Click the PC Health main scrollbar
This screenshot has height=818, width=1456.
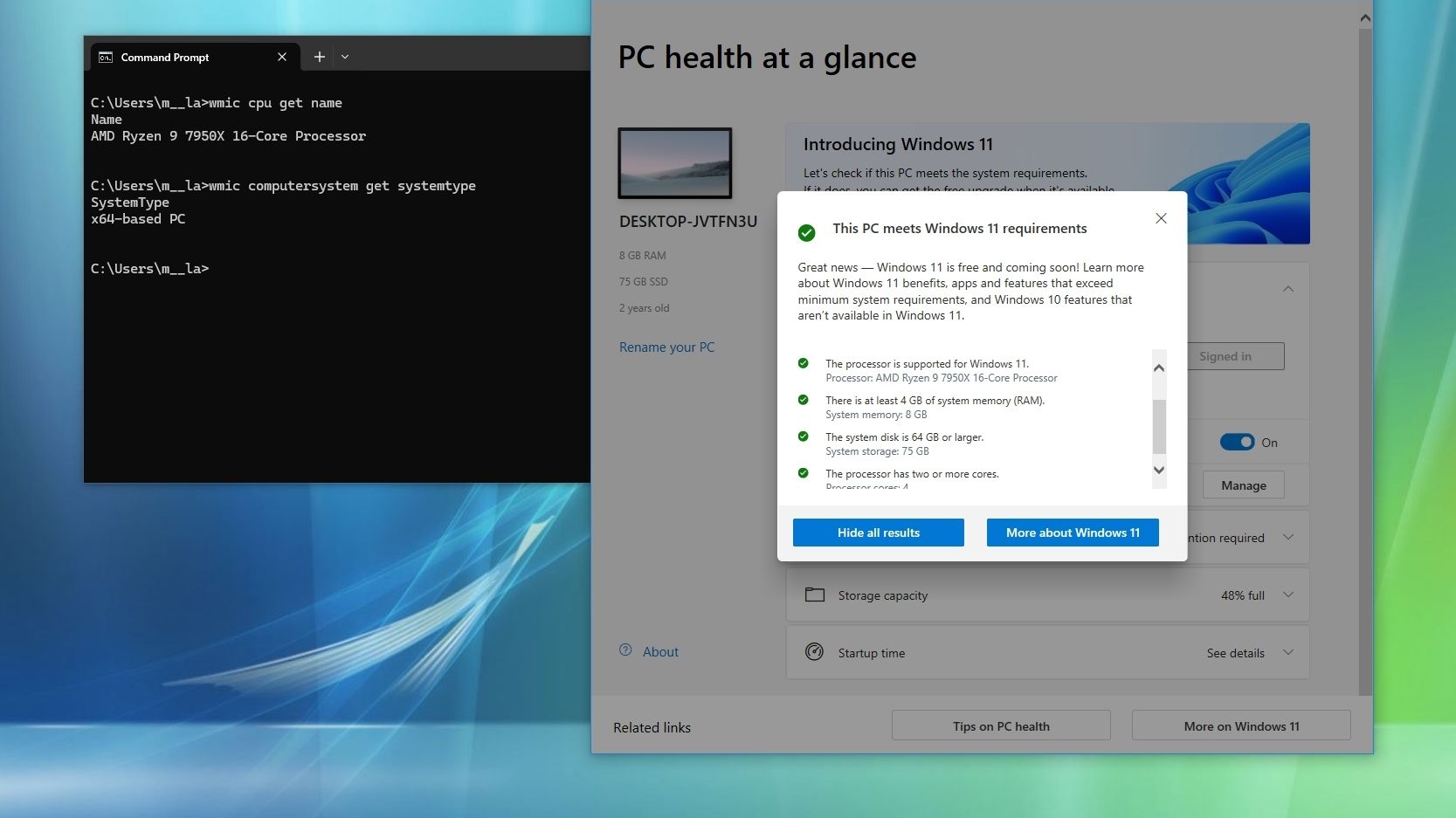coord(1365,362)
